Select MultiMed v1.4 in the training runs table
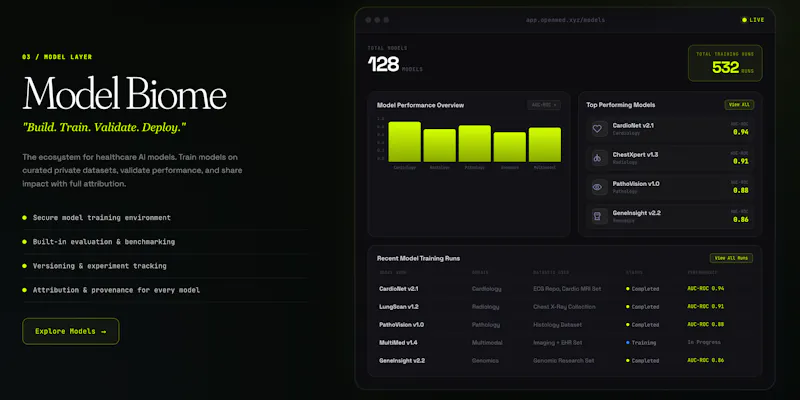This screenshot has height=400, width=800. [398, 343]
